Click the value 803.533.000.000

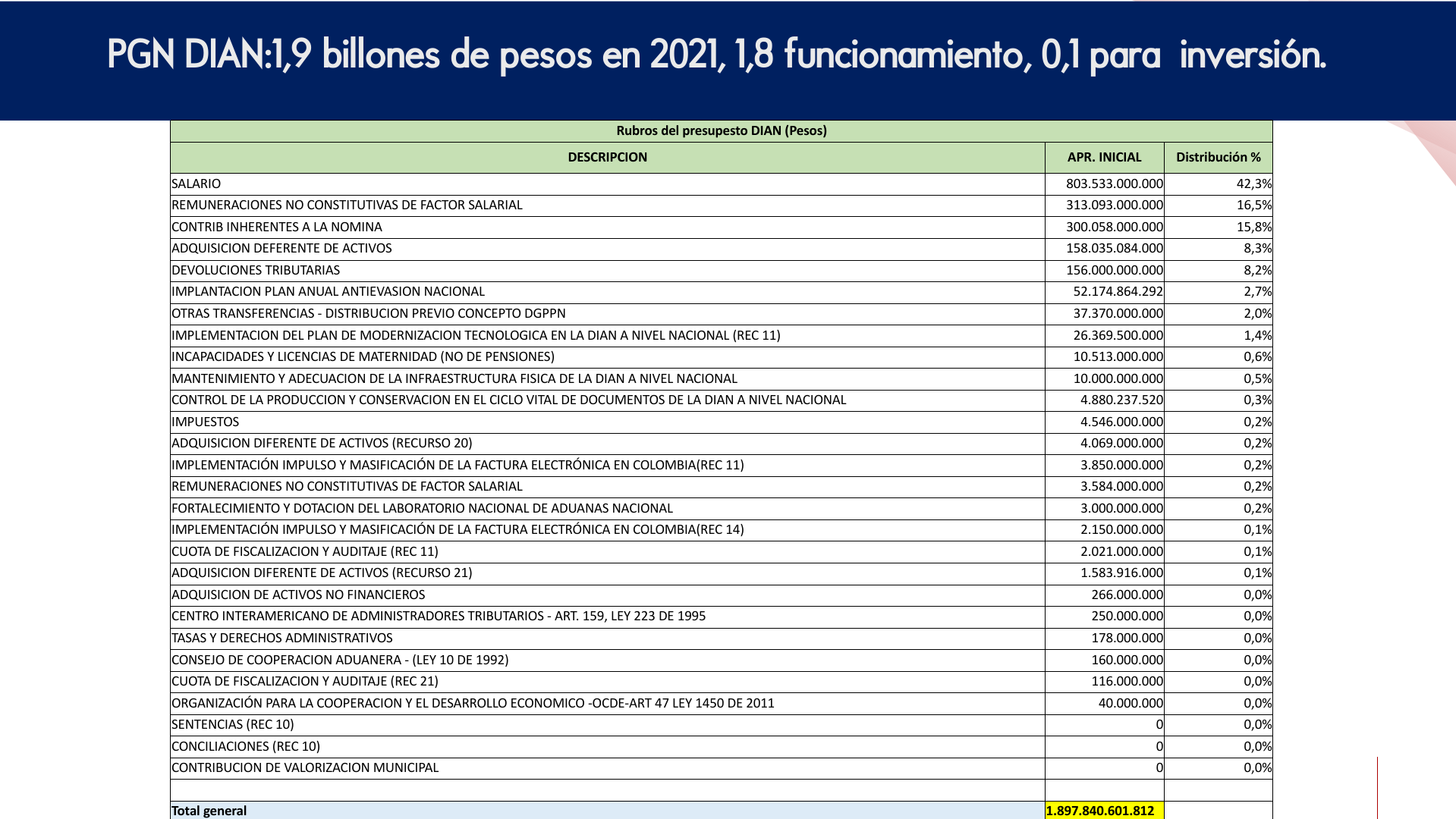coord(1114,184)
